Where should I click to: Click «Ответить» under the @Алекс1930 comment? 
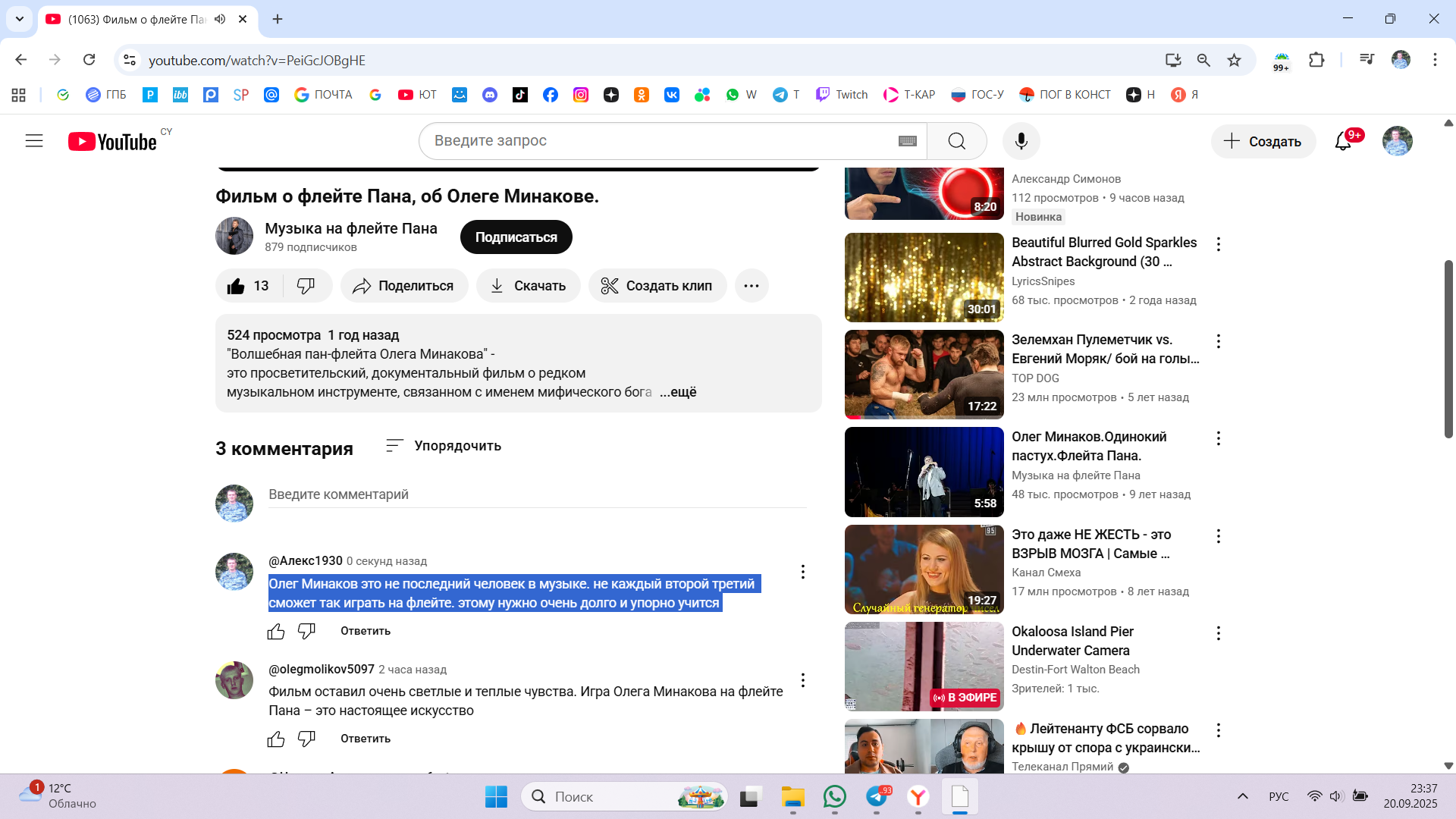click(x=366, y=631)
